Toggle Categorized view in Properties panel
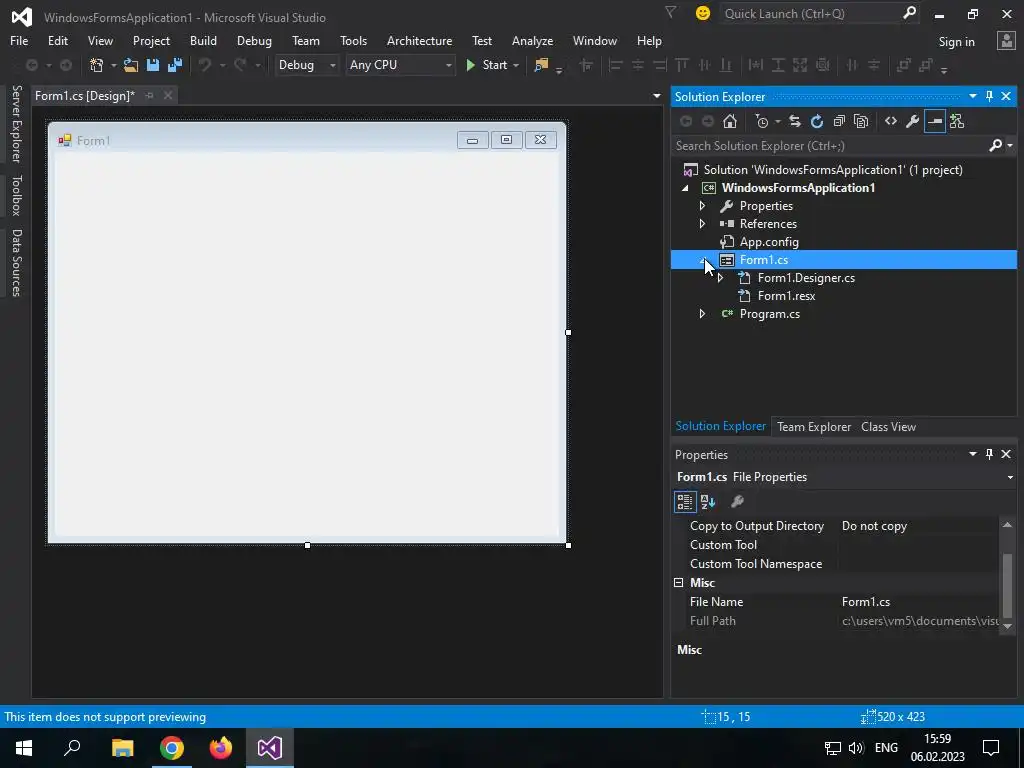 (684, 502)
